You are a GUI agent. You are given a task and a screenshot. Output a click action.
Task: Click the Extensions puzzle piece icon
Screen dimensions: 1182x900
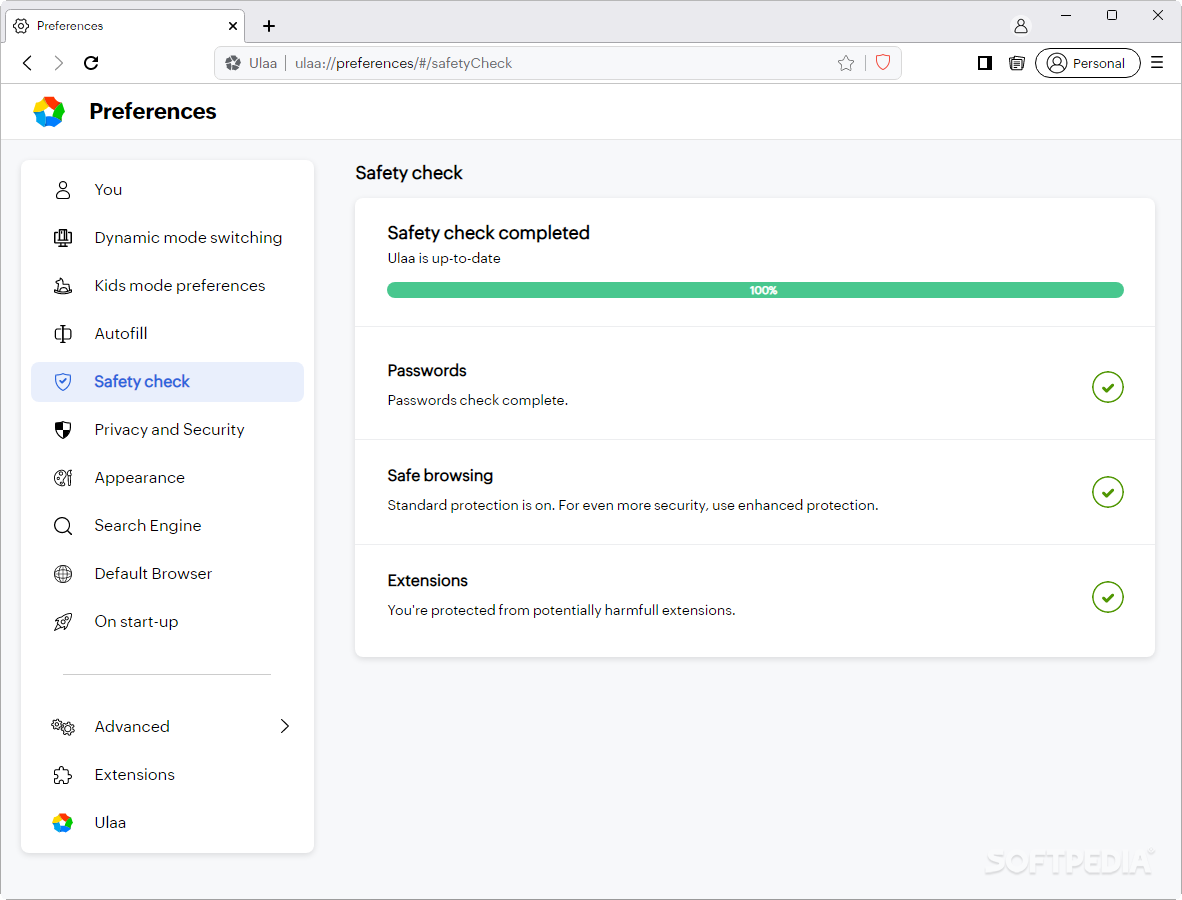pyautogui.click(x=63, y=775)
